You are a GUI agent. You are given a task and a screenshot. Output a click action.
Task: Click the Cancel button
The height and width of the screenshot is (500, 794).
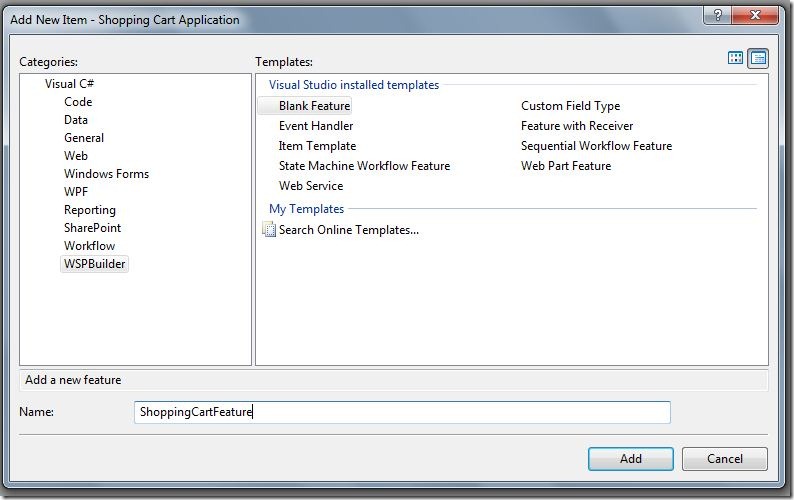[x=724, y=458]
